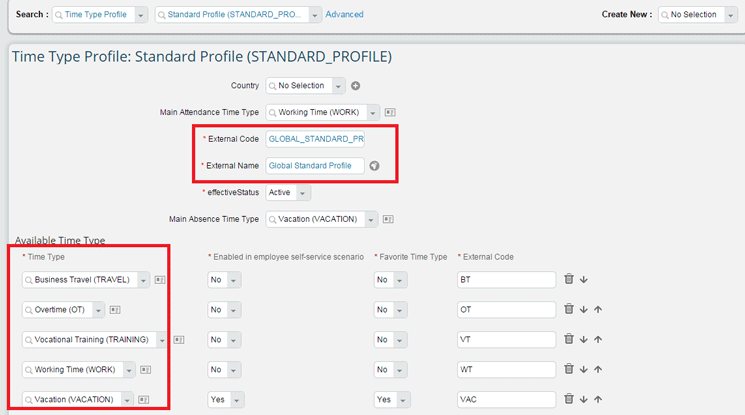745x415 pixels.
Task: Open the Create New selection dropdown
Action: (x=730, y=15)
